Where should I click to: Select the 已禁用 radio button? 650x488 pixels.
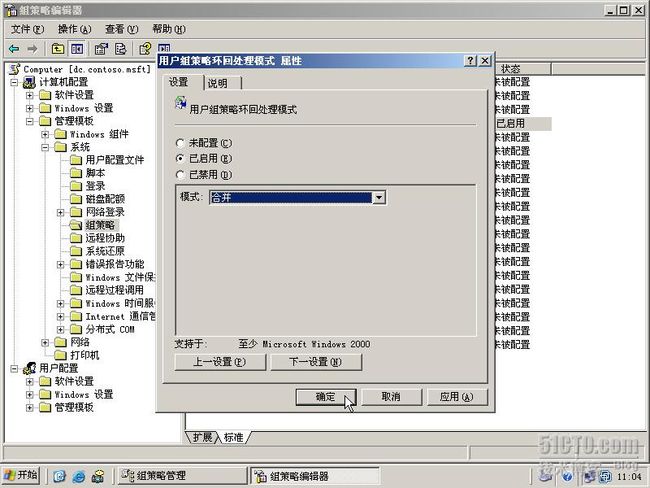point(180,175)
